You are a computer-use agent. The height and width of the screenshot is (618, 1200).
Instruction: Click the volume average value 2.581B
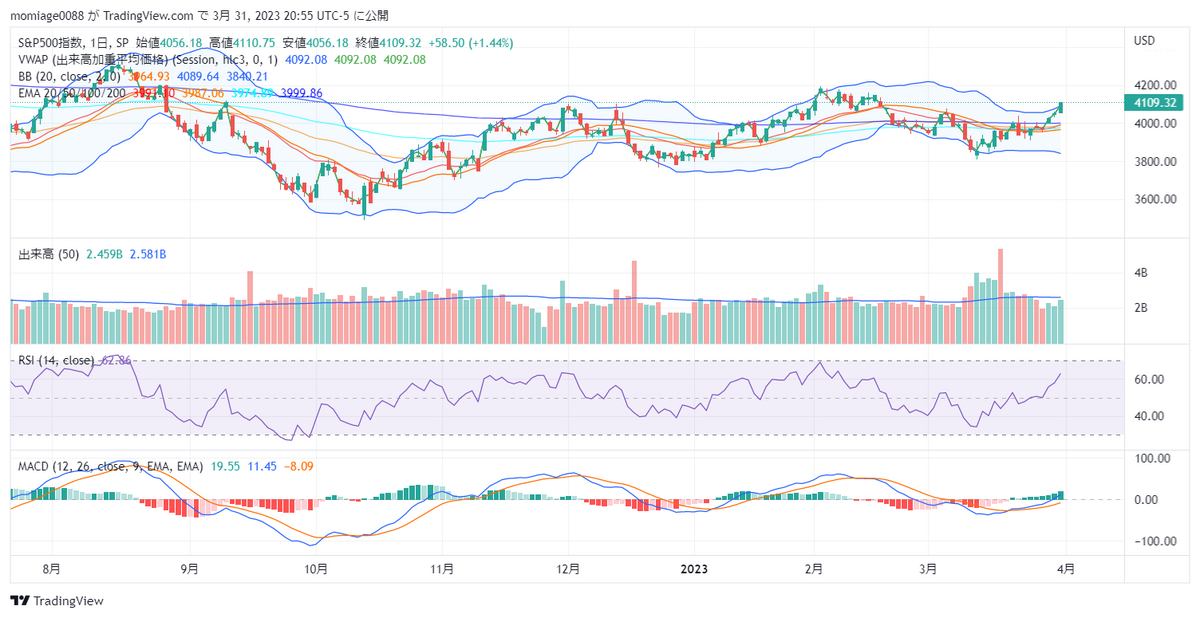click(x=147, y=255)
